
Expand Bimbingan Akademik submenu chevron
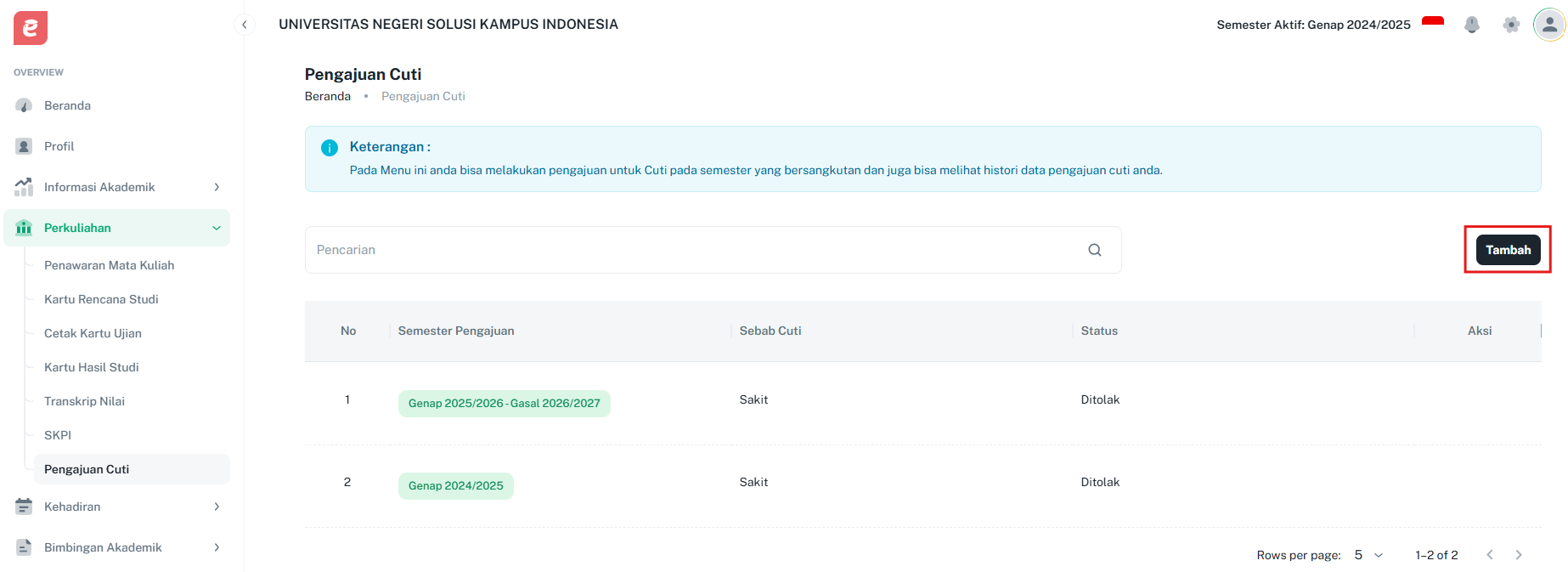coord(217,547)
